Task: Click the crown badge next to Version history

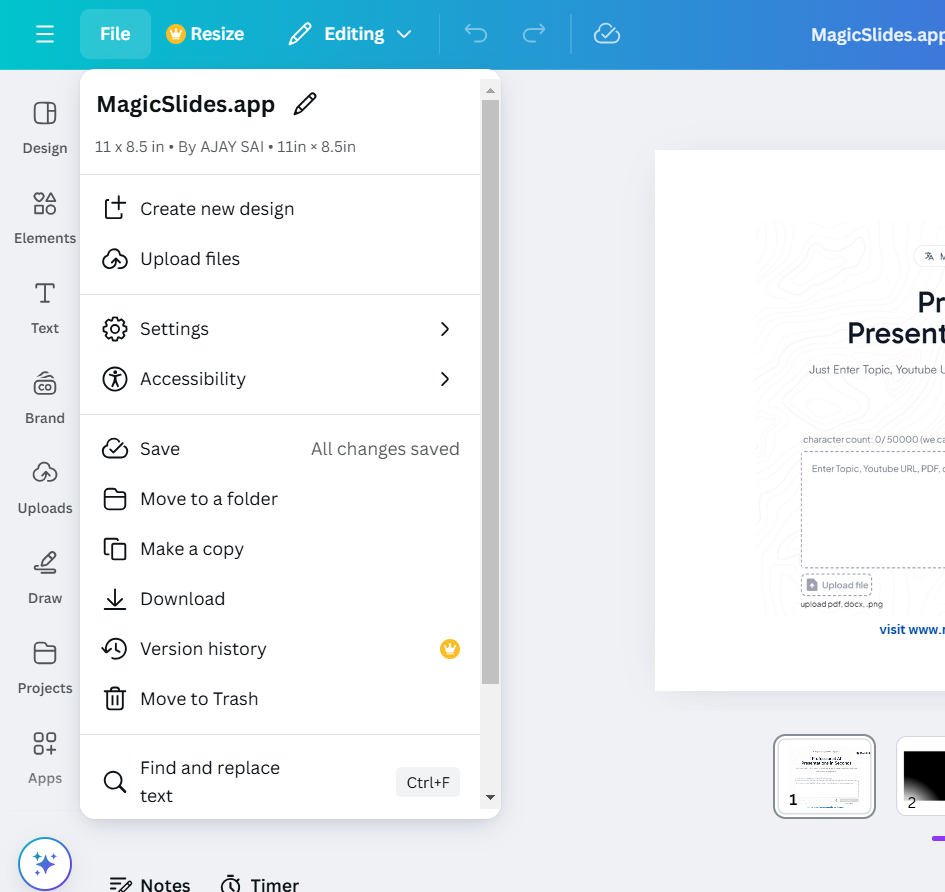Action: click(450, 649)
